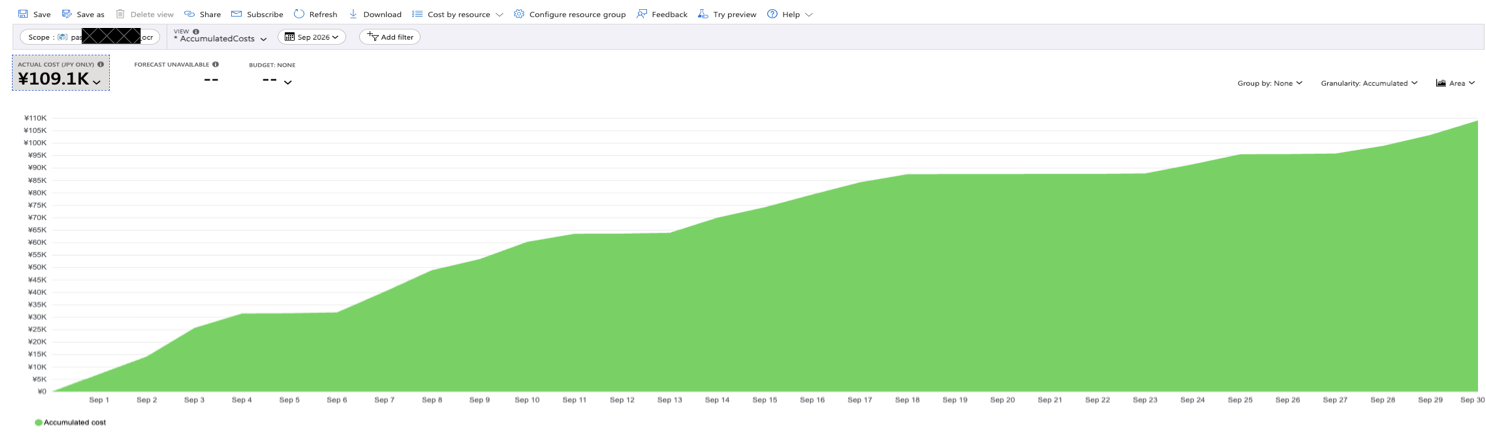The image size is (1486, 434).
Task: Select the Sep 10 point on chart axis
Action: [527, 400]
